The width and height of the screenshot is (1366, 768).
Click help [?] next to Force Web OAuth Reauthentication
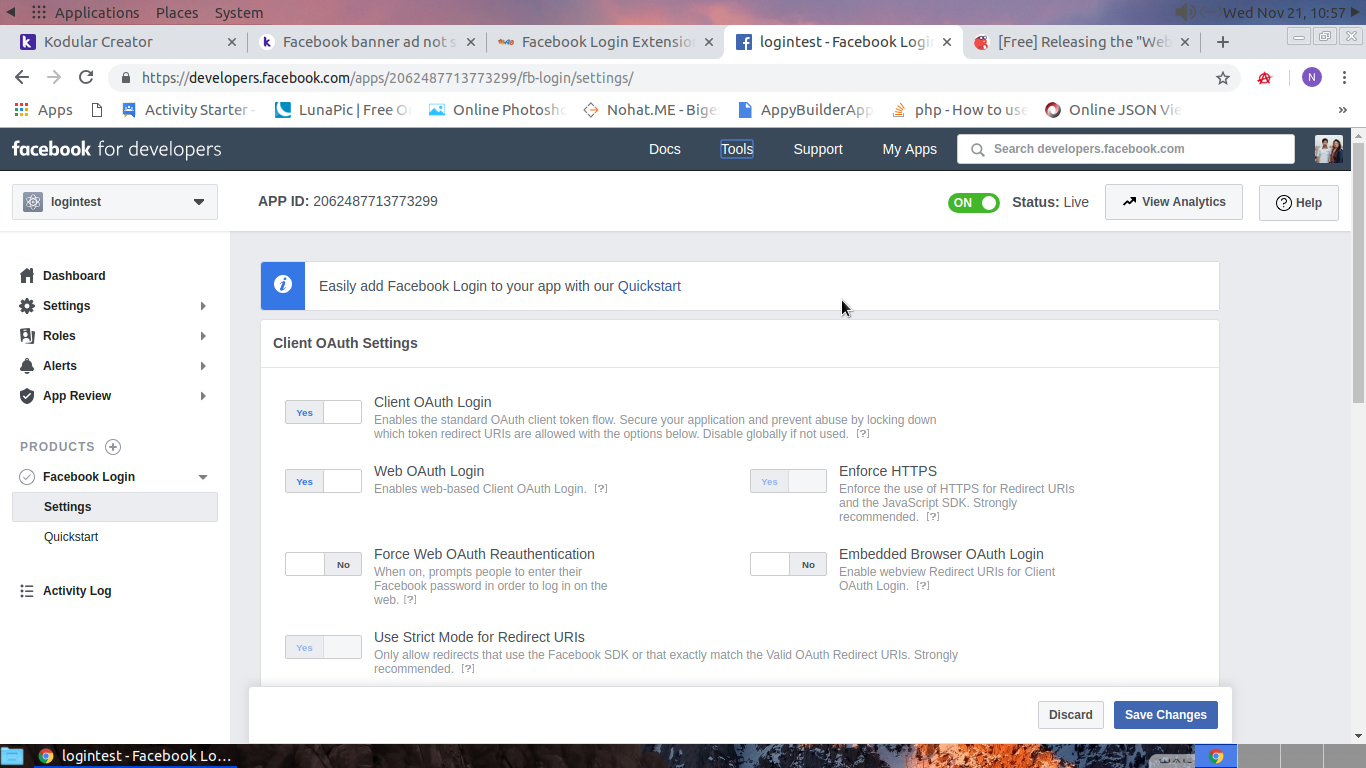tap(410, 600)
